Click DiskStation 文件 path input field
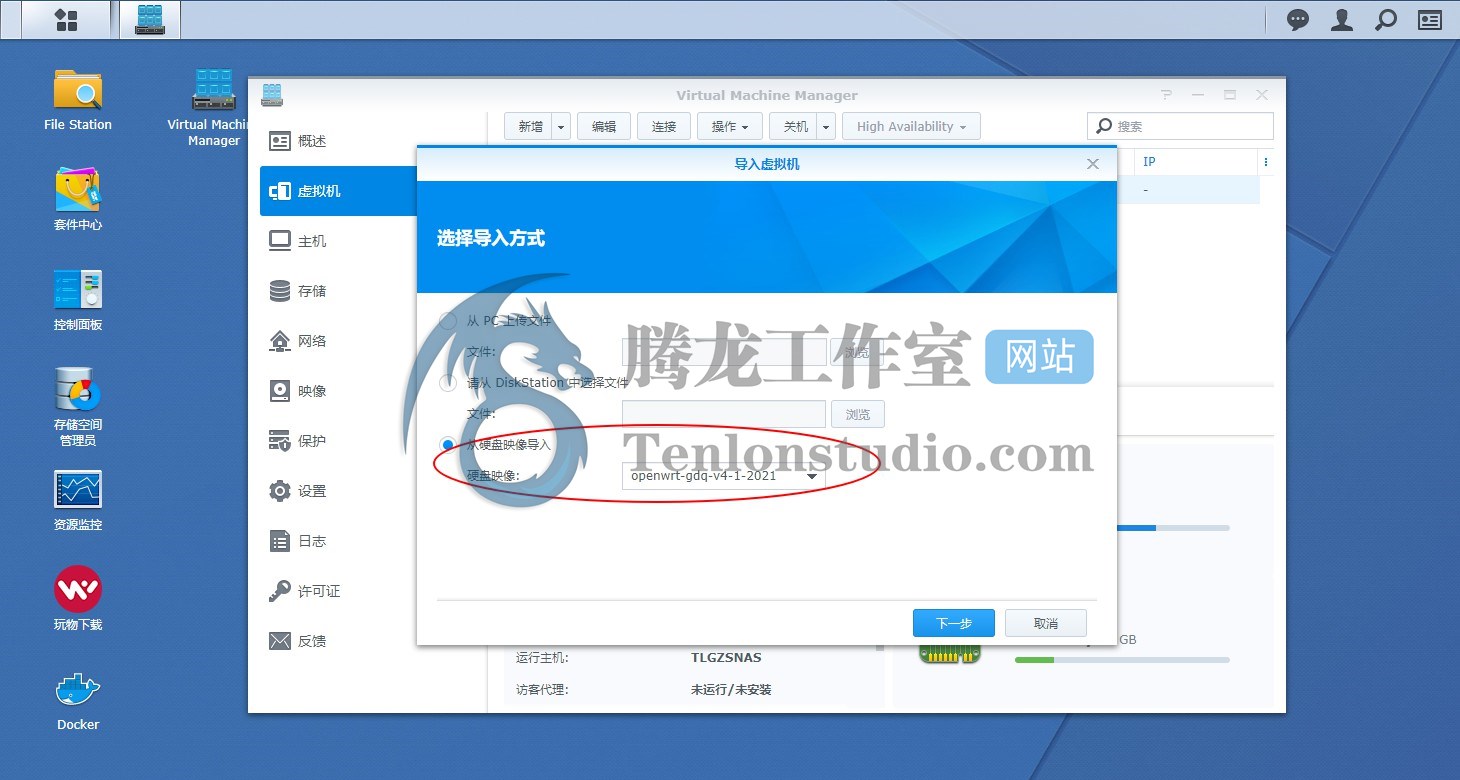1460x780 pixels. point(724,414)
